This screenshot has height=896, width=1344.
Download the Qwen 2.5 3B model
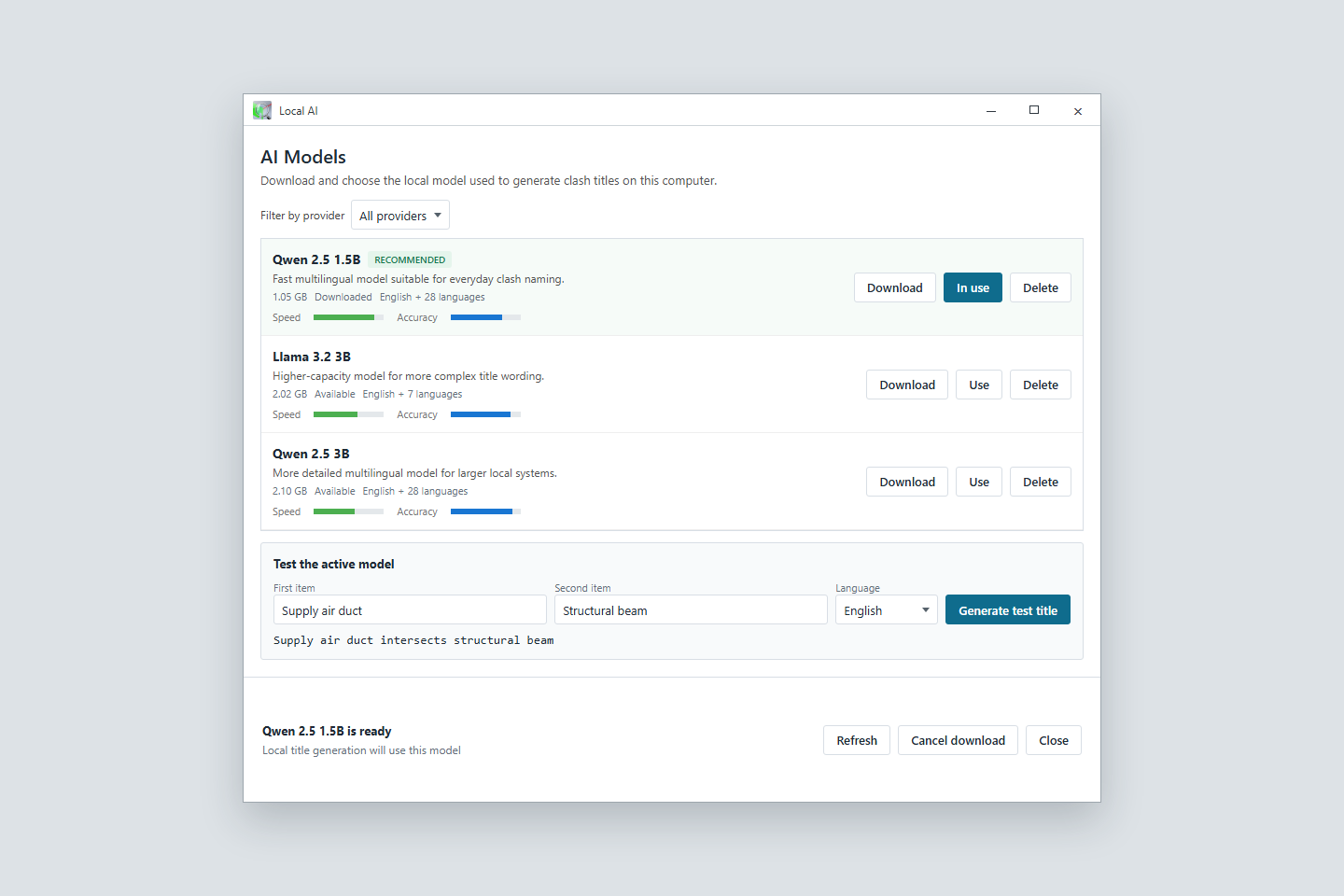pos(907,482)
